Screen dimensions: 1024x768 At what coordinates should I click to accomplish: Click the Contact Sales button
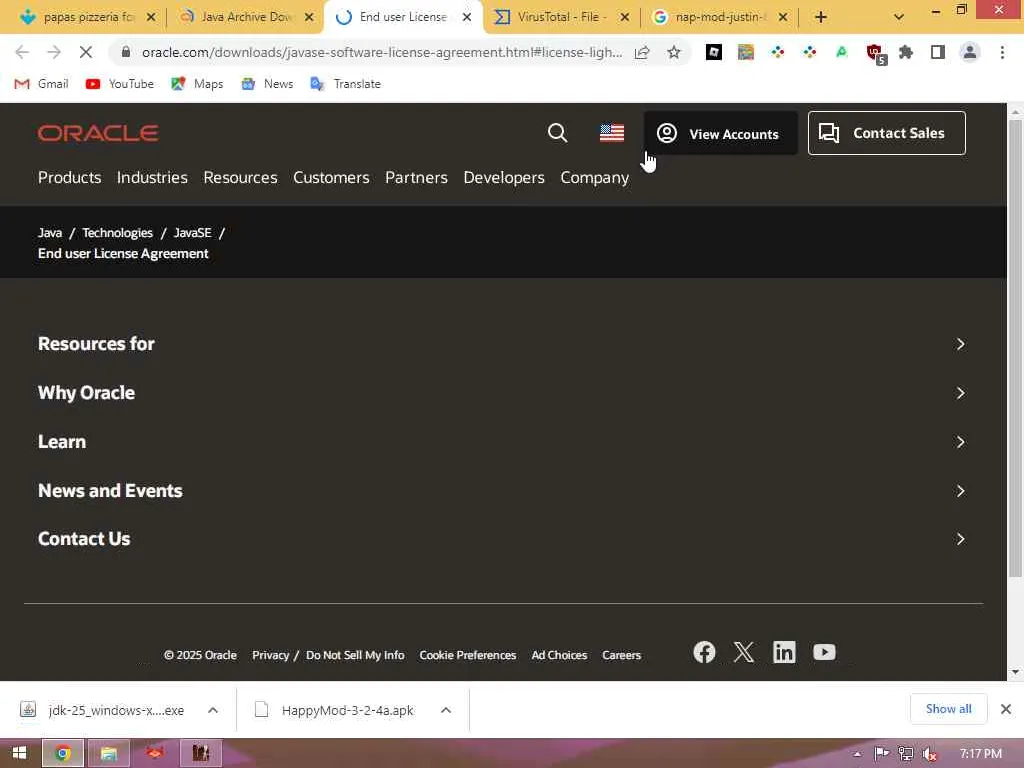pos(886,133)
